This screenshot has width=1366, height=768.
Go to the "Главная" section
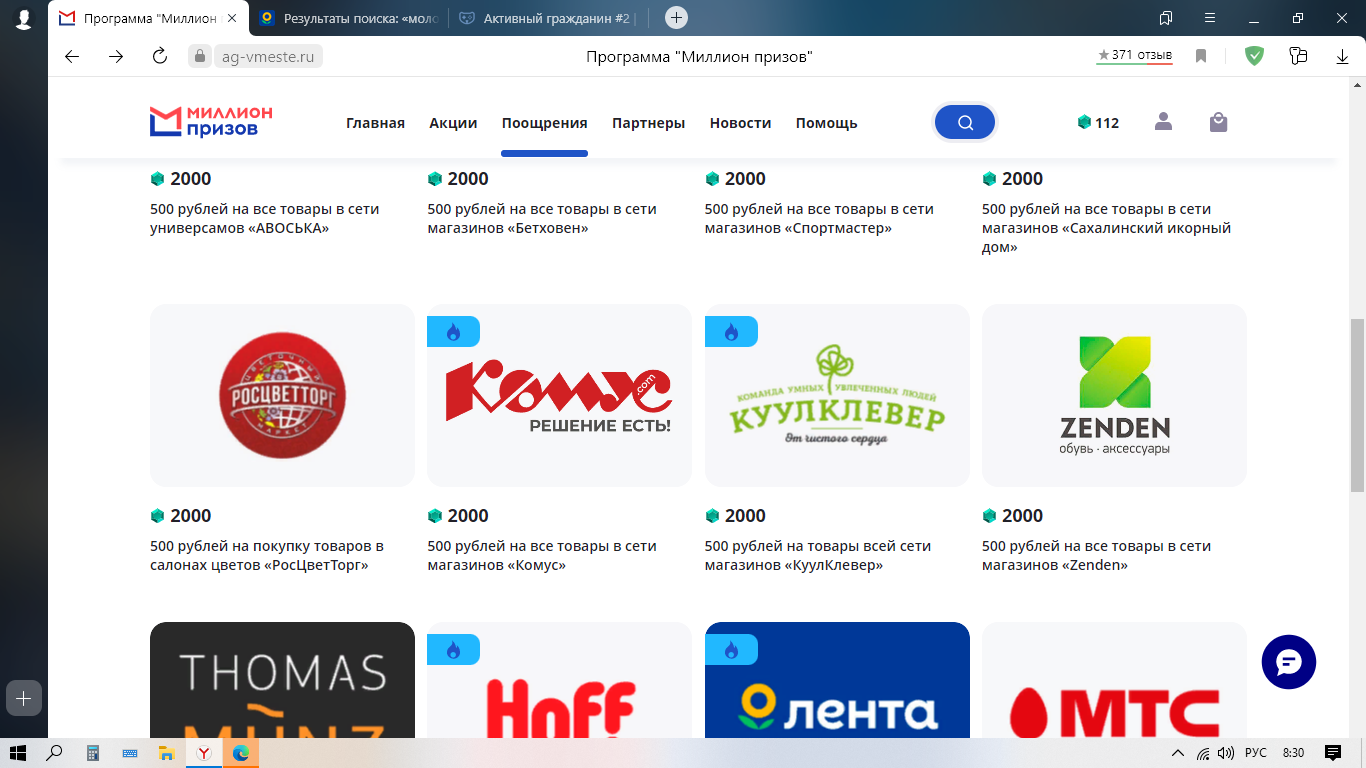[x=375, y=123]
